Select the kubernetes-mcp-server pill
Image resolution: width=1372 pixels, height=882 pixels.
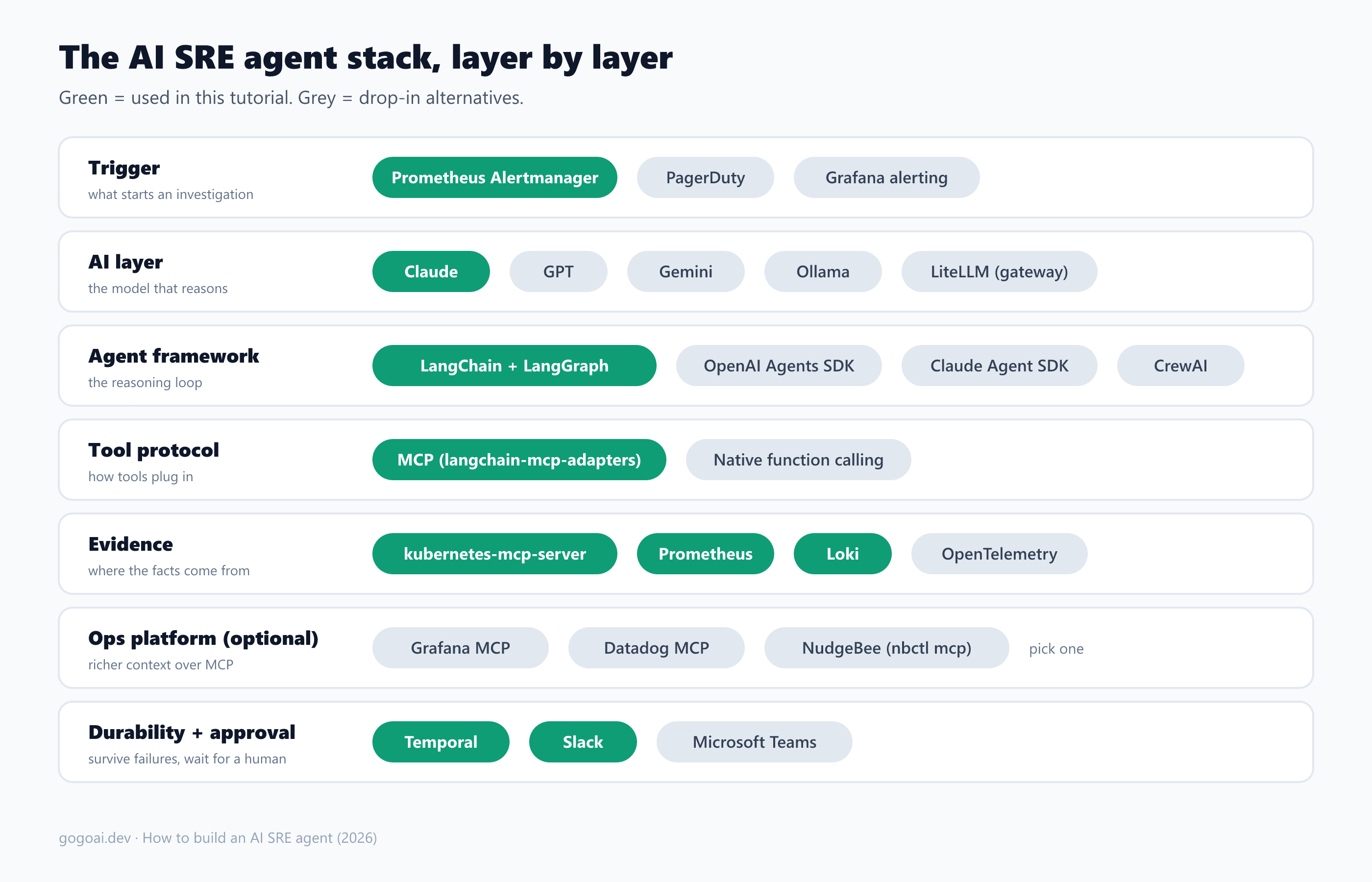click(494, 554)
